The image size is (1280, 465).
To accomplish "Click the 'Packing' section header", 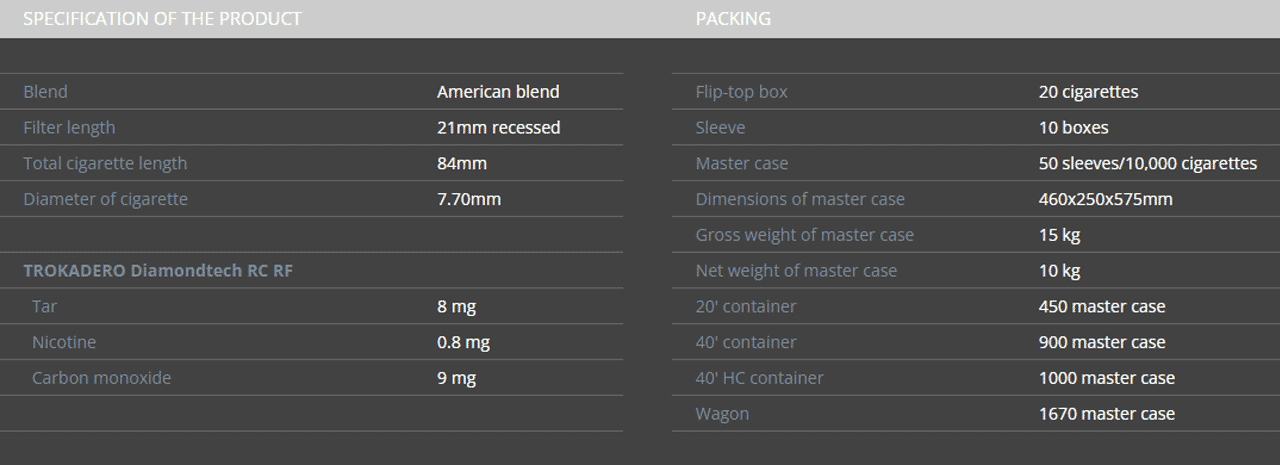I will click(733, 18).
